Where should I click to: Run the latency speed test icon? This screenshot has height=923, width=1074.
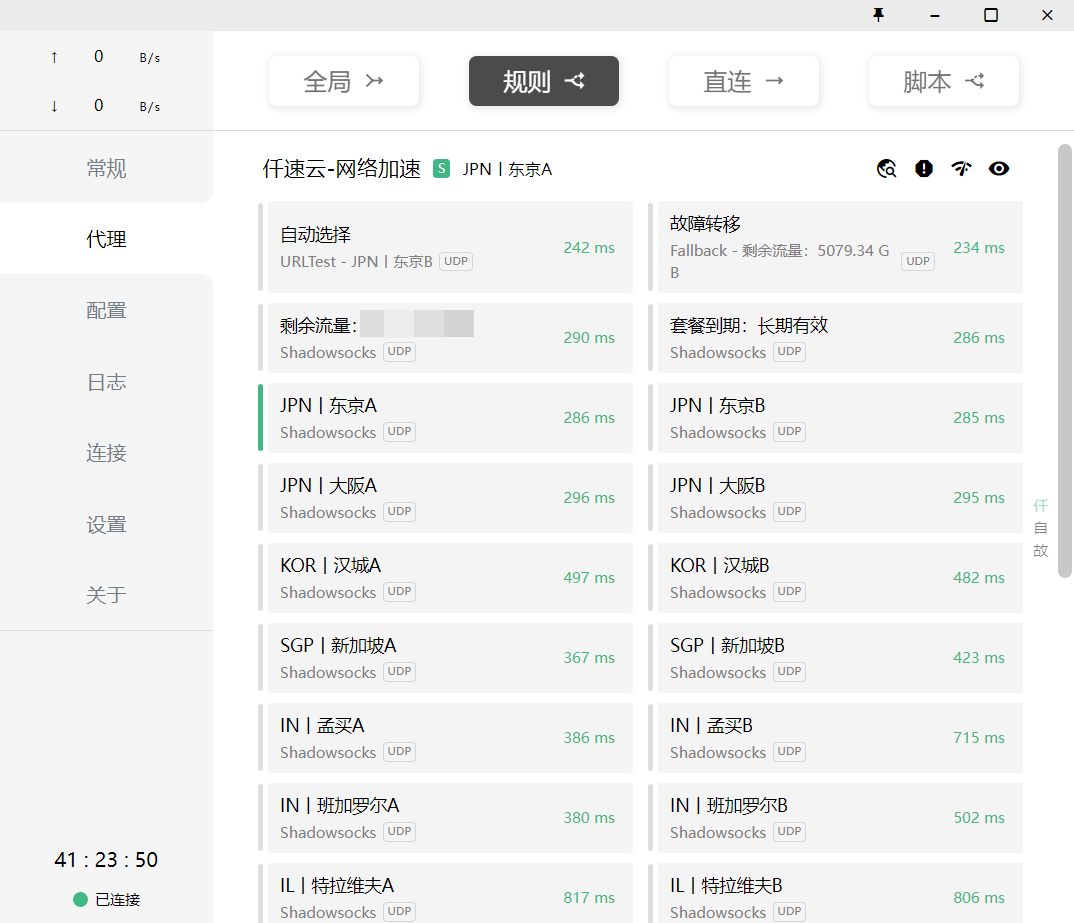tap(961, 169)
